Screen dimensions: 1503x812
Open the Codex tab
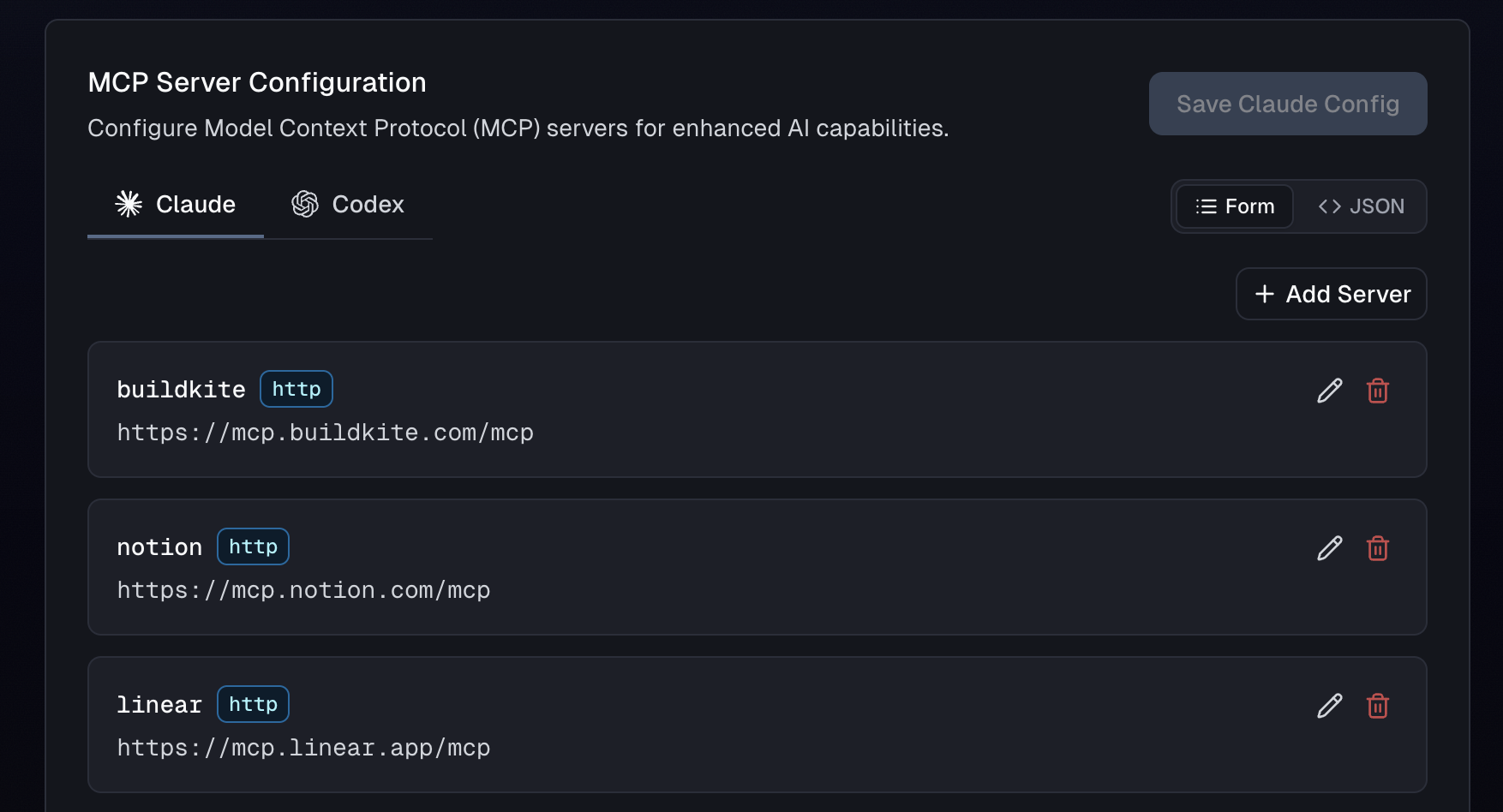(x=348, y=205)
